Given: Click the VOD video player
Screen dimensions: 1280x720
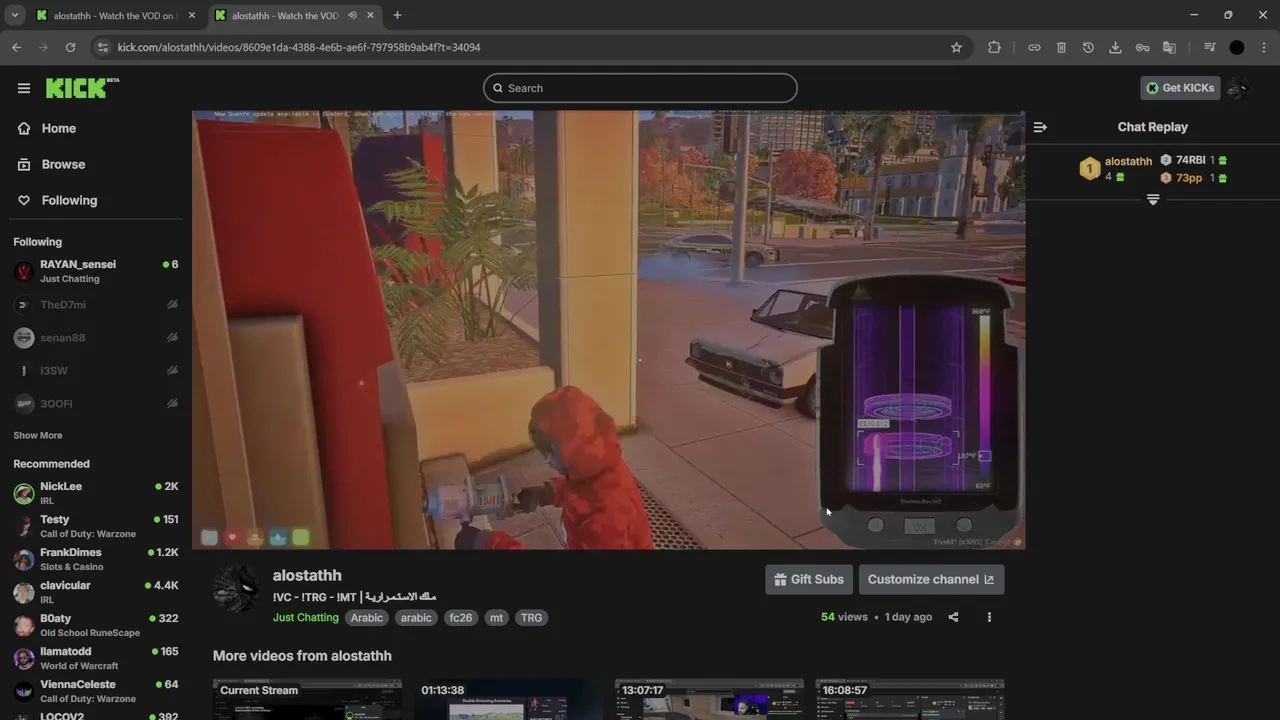Looking at the screenshot, I should [x=608, y=330].
